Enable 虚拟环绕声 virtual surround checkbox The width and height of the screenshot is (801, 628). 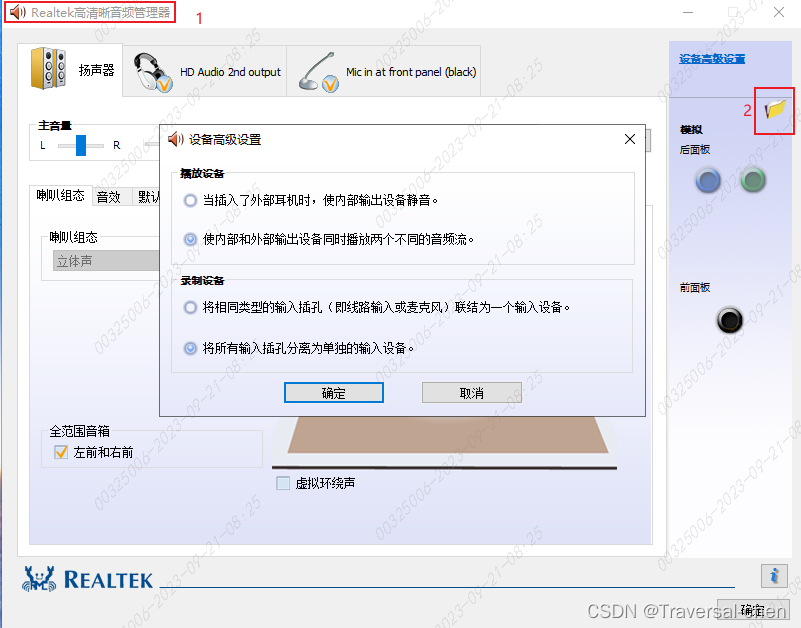tap(283, 483)
